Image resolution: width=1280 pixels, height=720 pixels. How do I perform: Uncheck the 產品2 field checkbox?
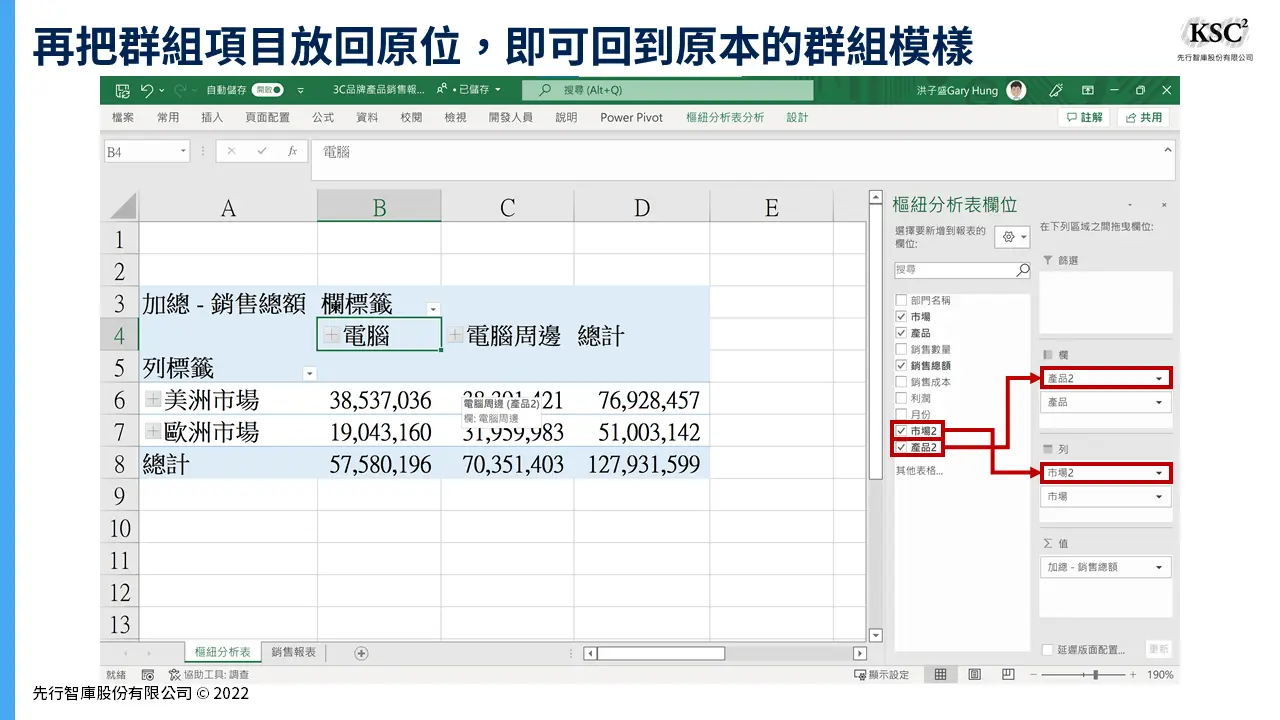pyautogui.click(x=901, y=447)
